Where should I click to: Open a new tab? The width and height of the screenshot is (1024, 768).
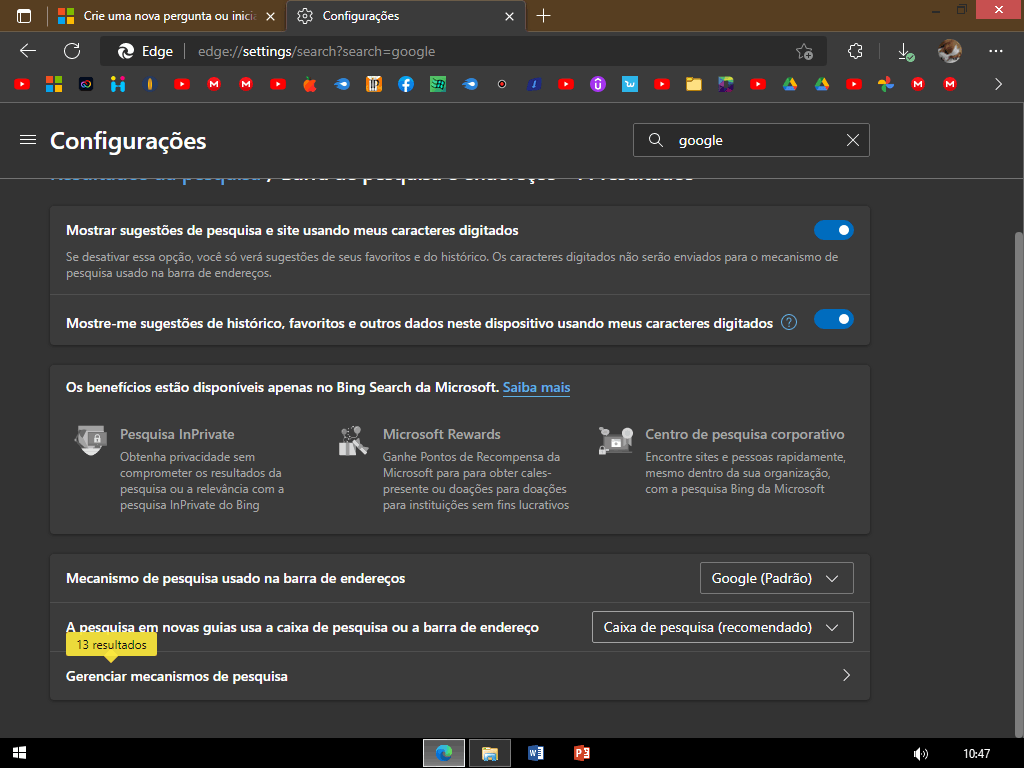click(x=543, y=16)
